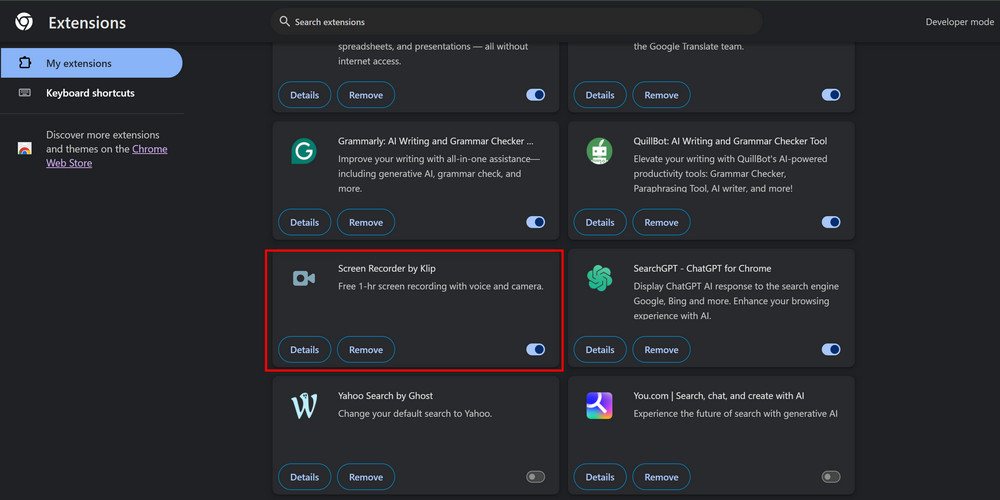Open Details for QuillBot
1000x500 pixels.
pos(600,222)
